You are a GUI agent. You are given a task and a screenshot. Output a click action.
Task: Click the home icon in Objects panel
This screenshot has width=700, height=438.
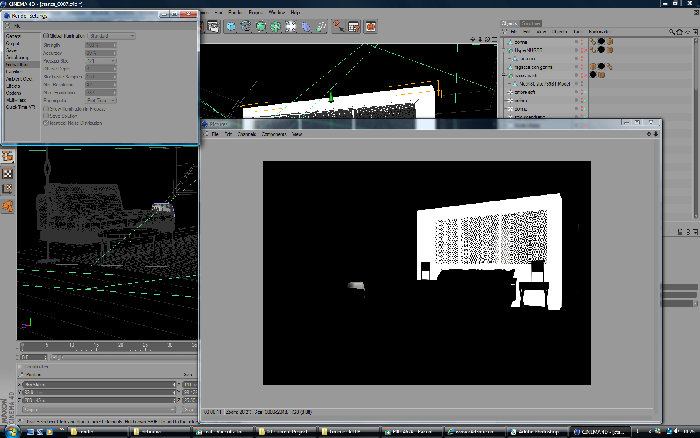pos(679,32)
